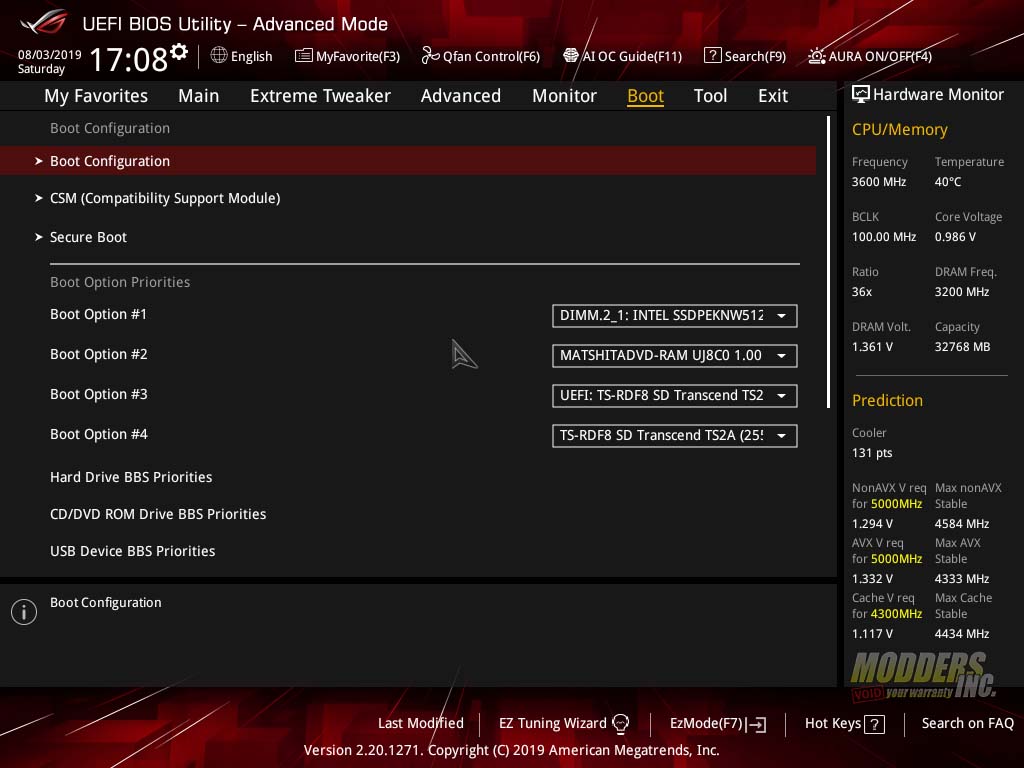This screenshot has width=1024, height=768.
Task: Open Monitor tab
Action: (x=564, y=96)
